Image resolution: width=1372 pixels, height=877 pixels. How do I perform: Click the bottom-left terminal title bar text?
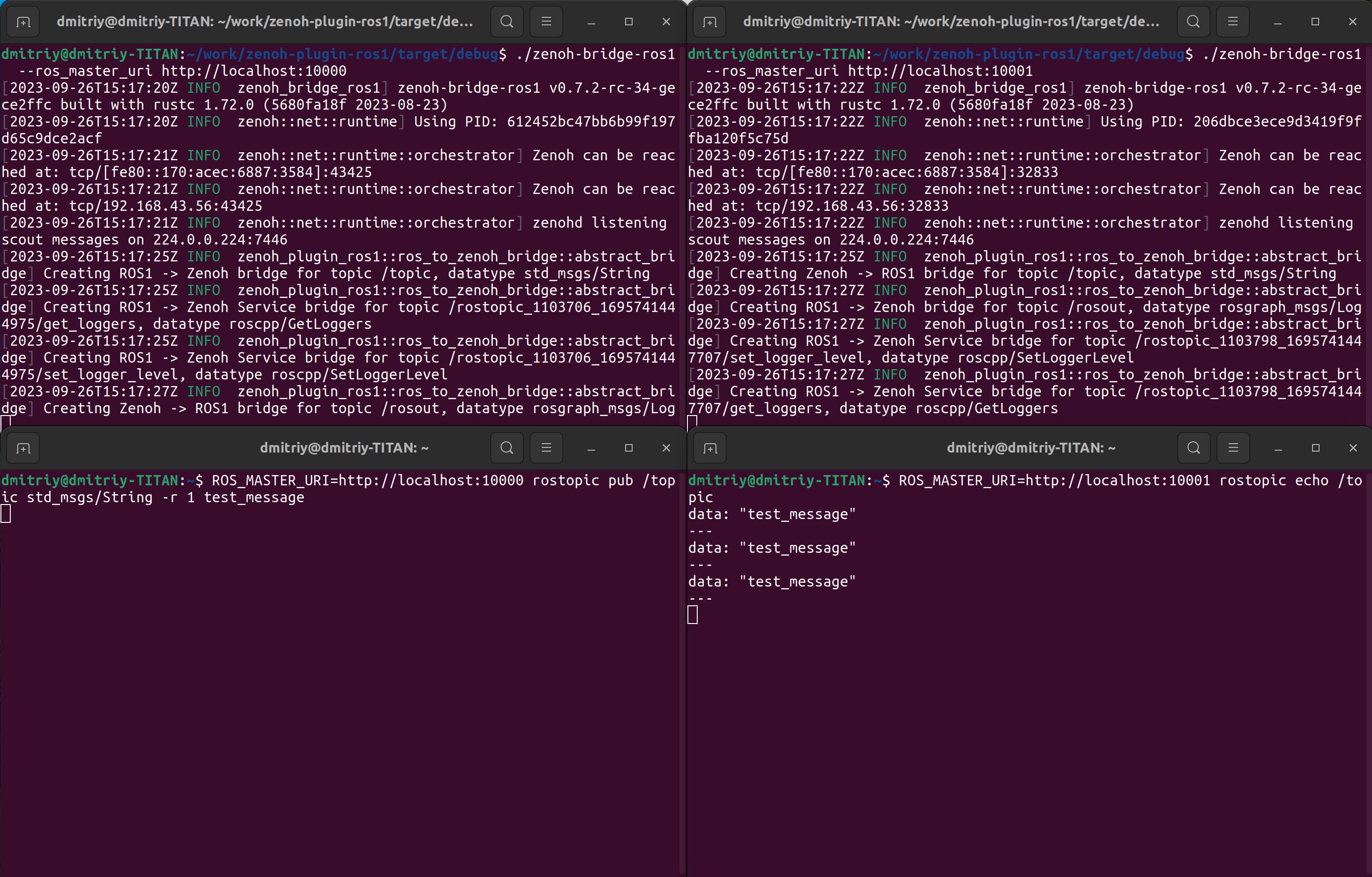click(x=344, y=448)
